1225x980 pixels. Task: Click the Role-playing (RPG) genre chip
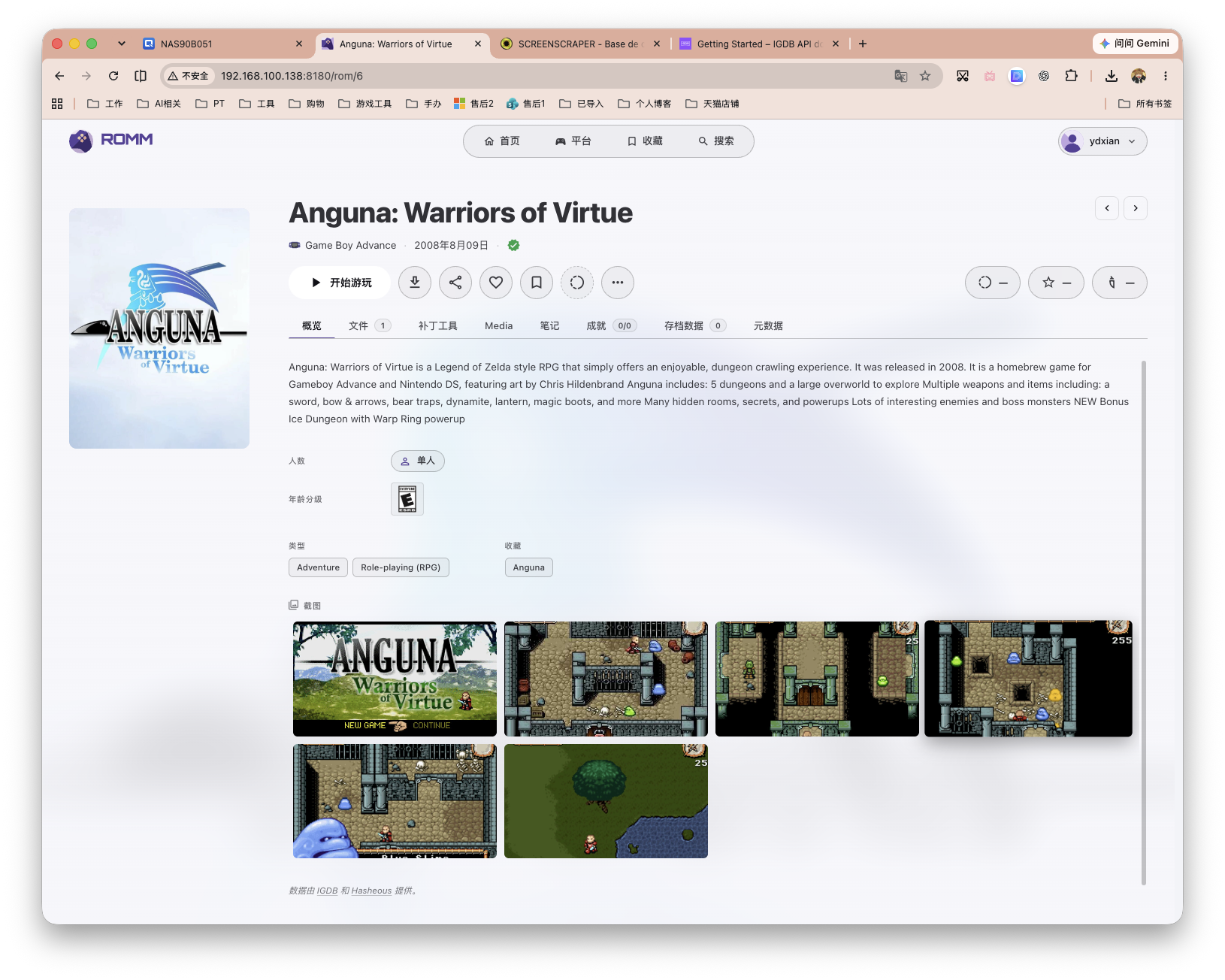pos(401,567)
